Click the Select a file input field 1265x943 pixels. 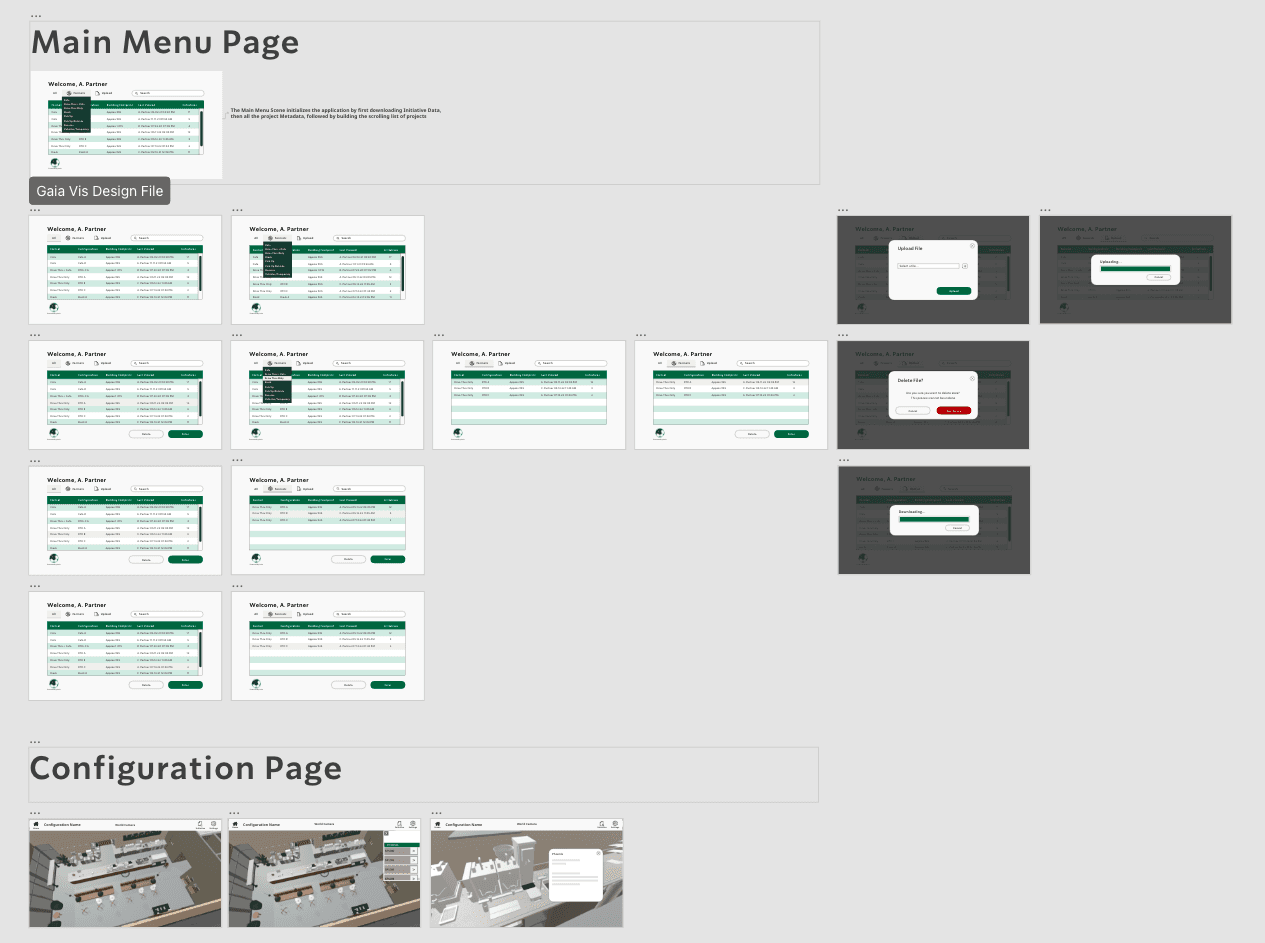coord(928,266)
